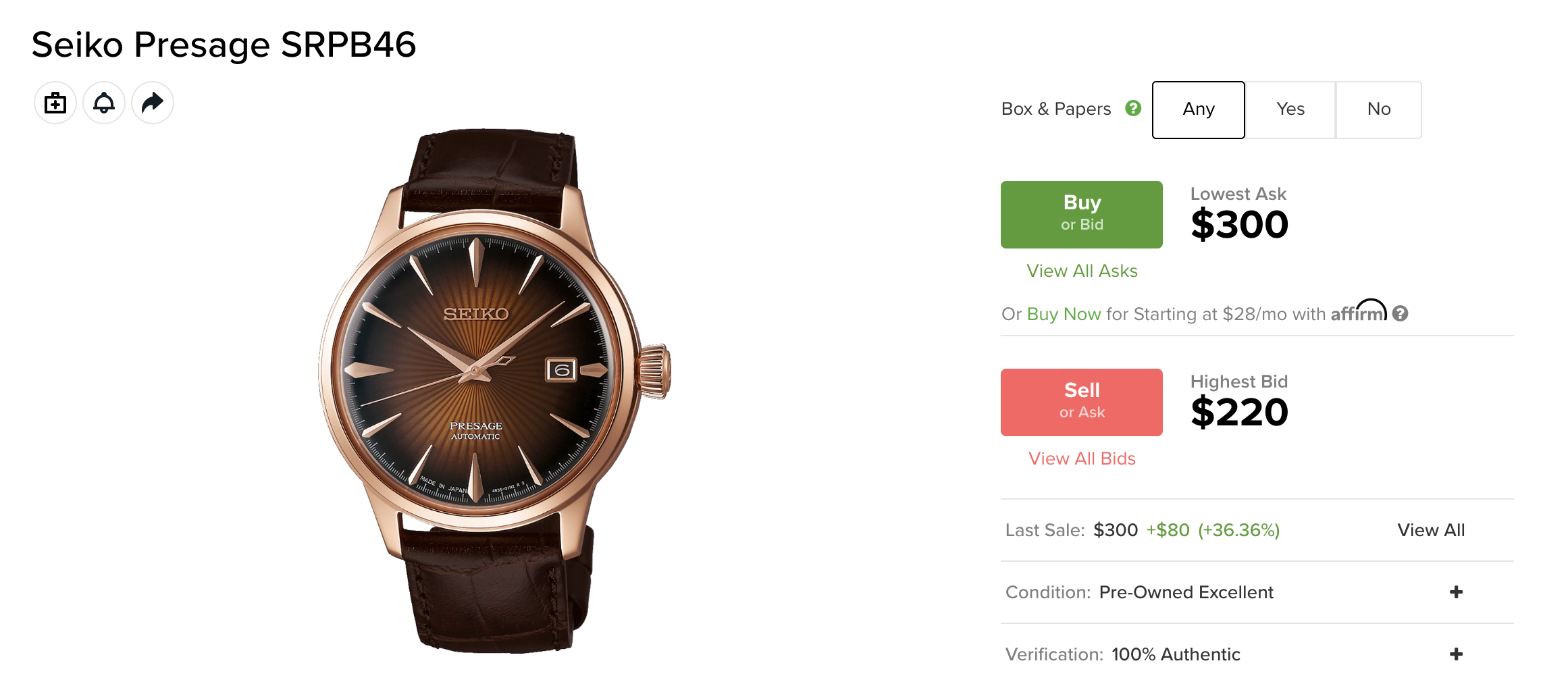Add watch to portfolio using briefcase icon

point(55,103)
